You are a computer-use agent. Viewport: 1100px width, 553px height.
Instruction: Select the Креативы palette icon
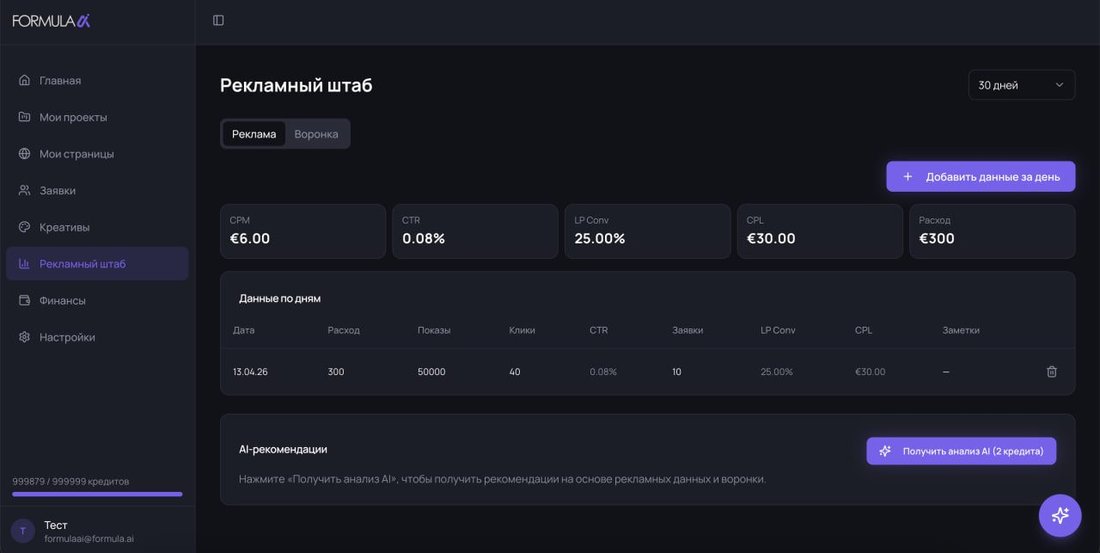click(x=25, y=227)
